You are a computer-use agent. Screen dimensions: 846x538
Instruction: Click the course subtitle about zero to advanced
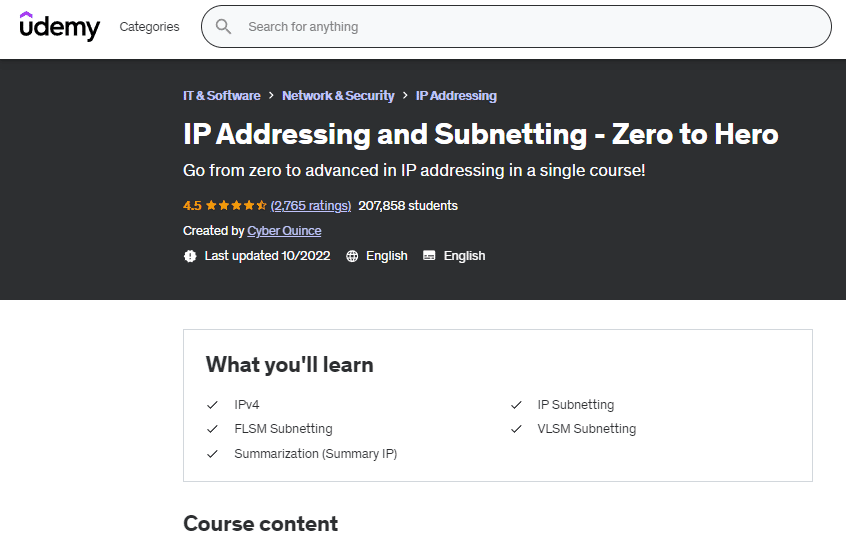[x=414, y=171]
